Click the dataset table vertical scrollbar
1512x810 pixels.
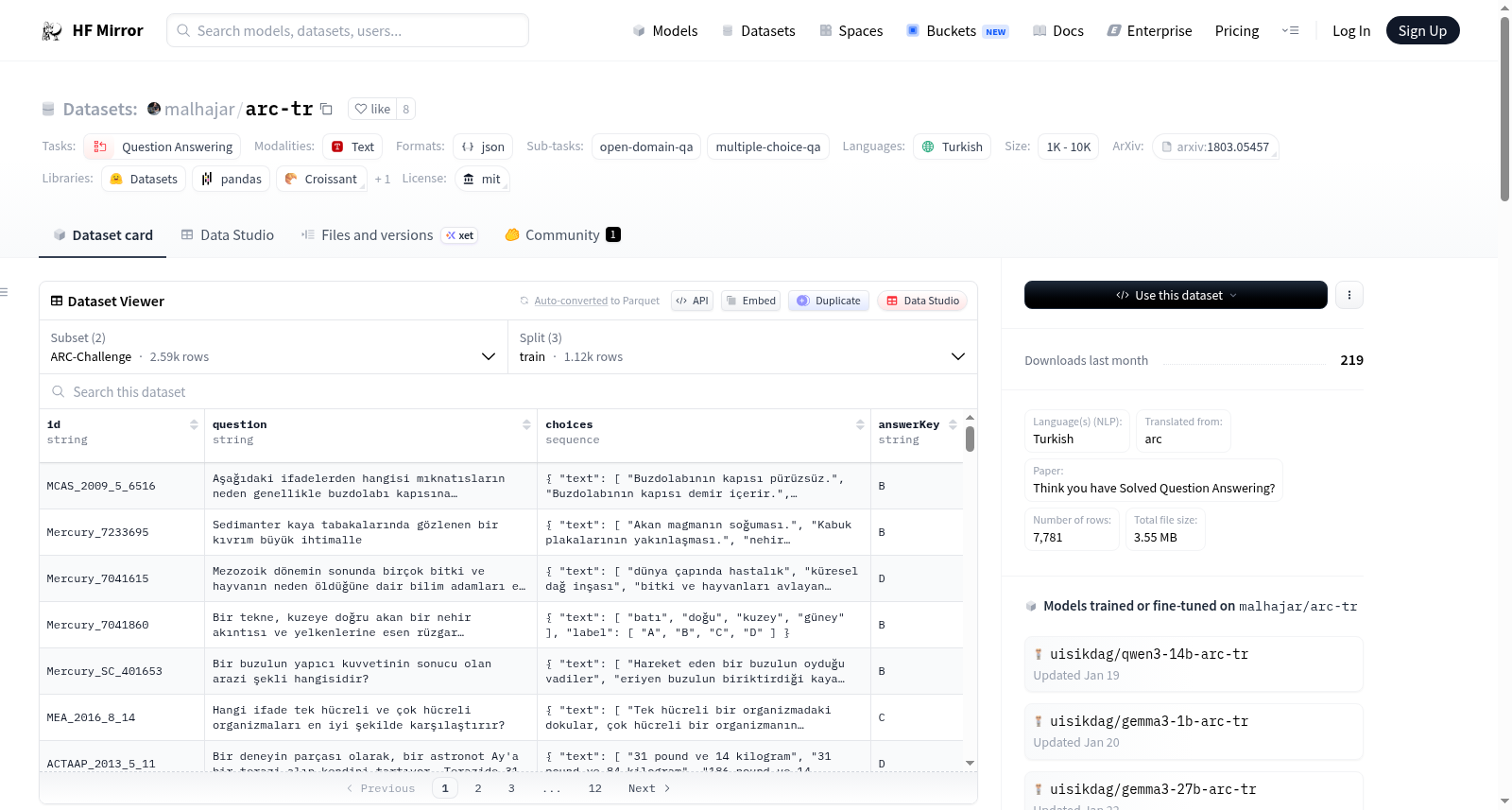tap(970, 439)
